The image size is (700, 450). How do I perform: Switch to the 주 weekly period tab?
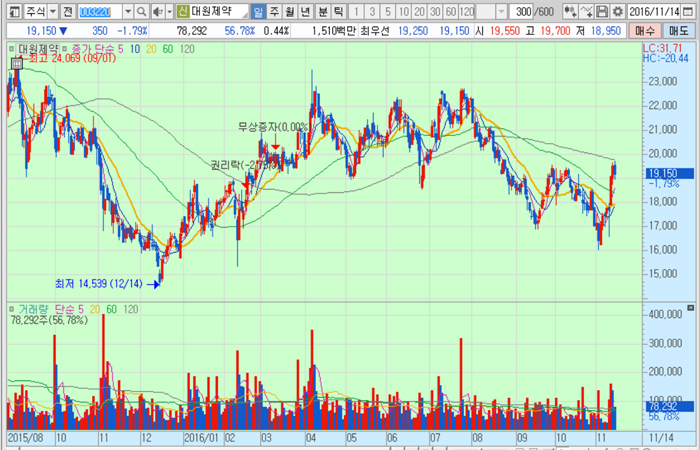(274, 11)
